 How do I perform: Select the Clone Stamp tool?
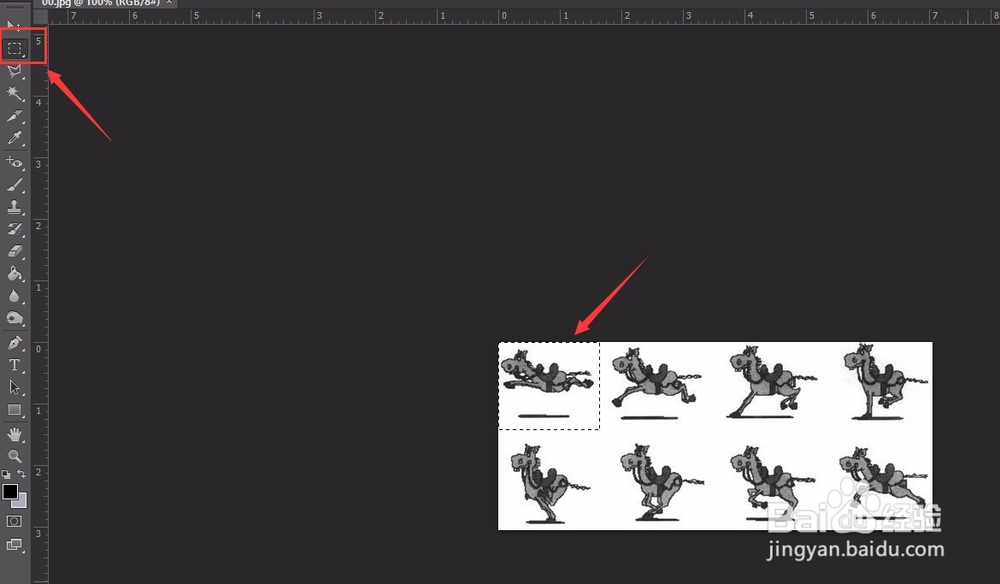14,207
